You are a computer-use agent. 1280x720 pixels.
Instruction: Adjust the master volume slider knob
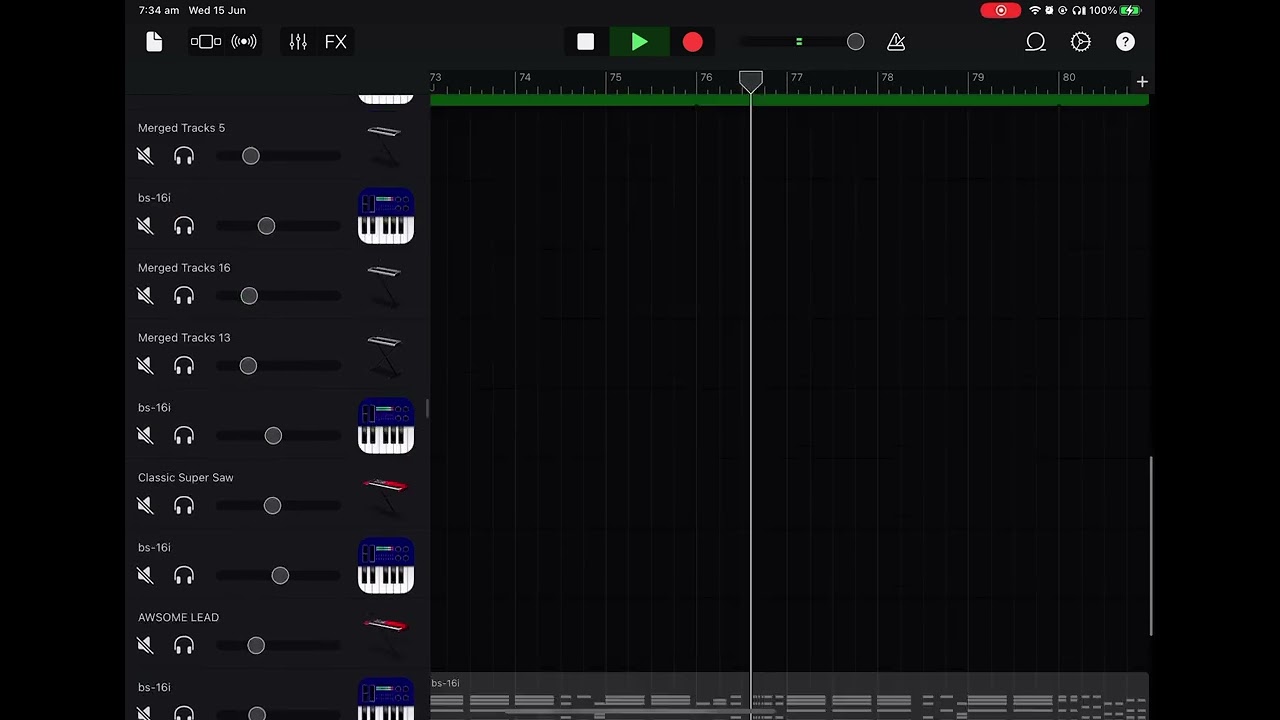click(x=855, y=42)
